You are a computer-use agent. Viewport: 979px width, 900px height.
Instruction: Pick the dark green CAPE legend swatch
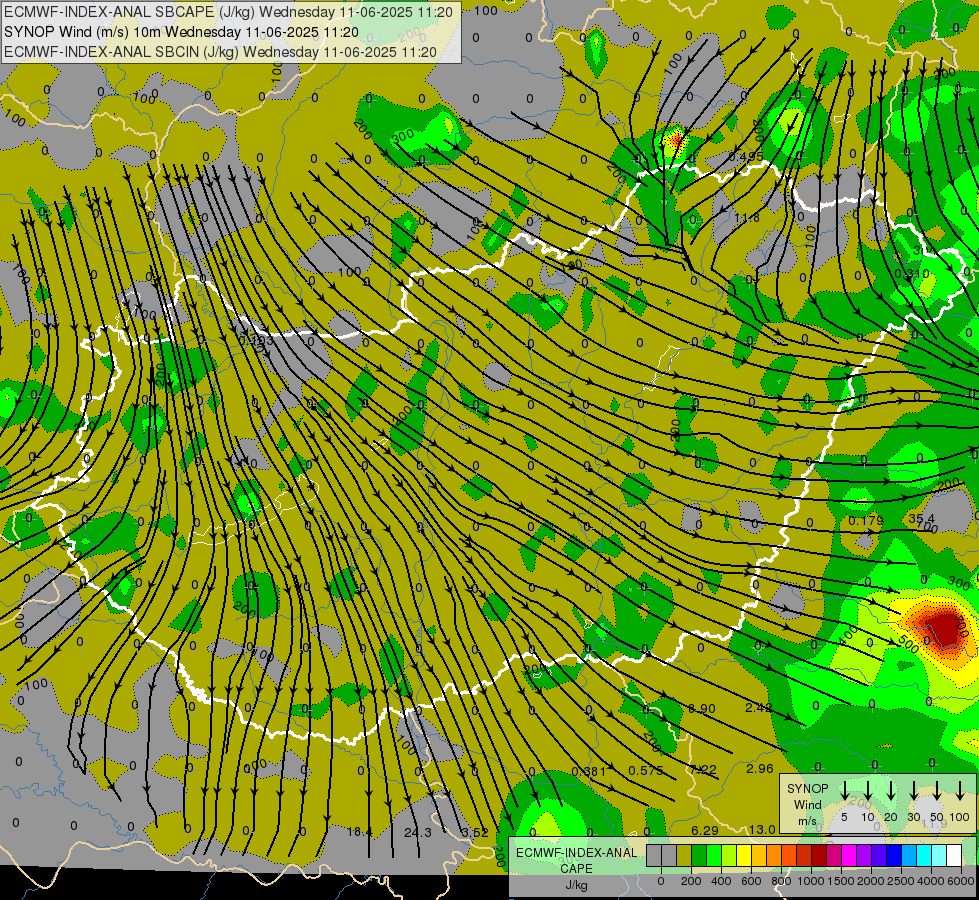click(699, 856)
